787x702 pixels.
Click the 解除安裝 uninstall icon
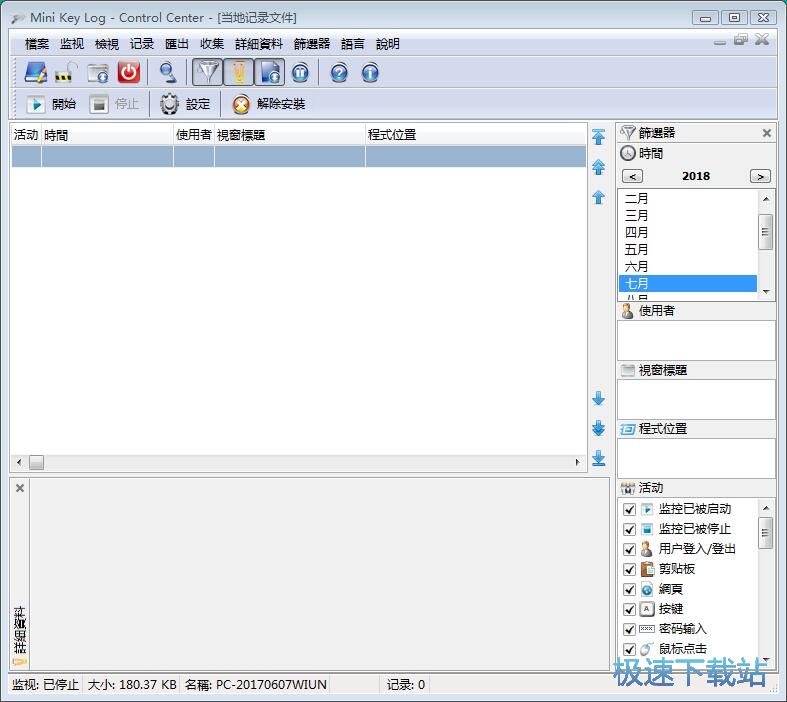tap(241, 104)
